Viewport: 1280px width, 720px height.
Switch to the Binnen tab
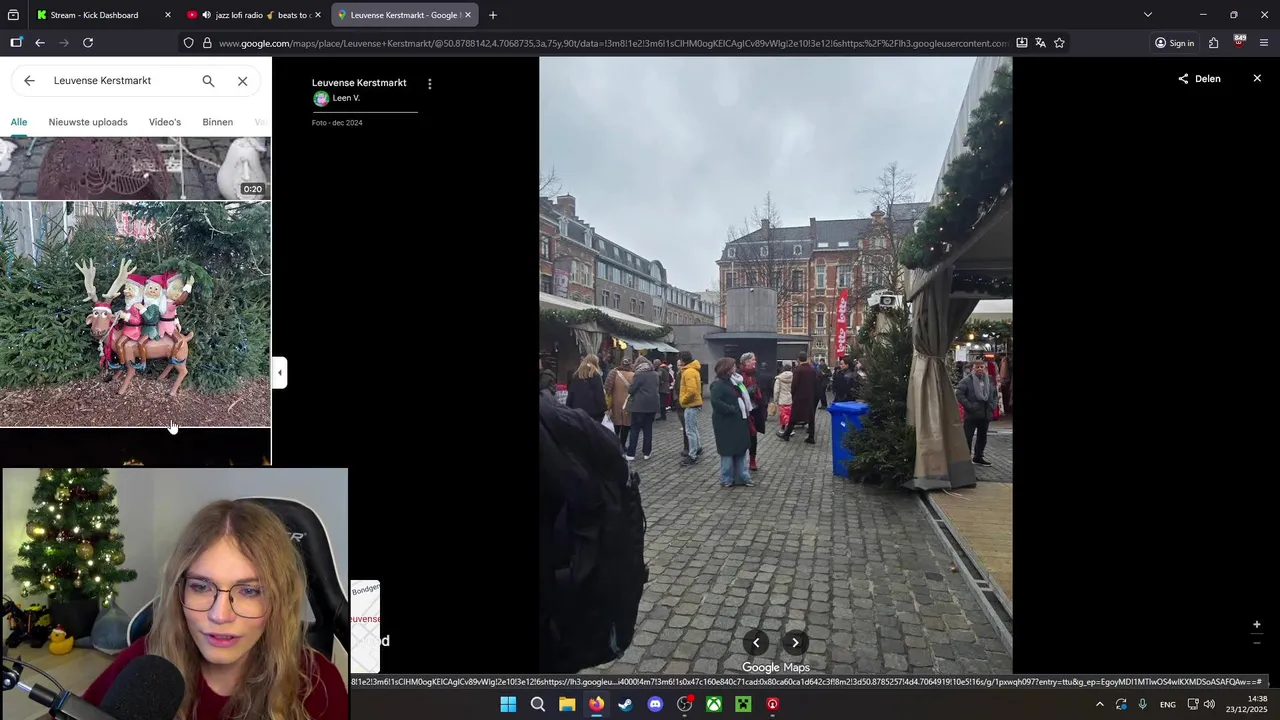click(217, 122)
